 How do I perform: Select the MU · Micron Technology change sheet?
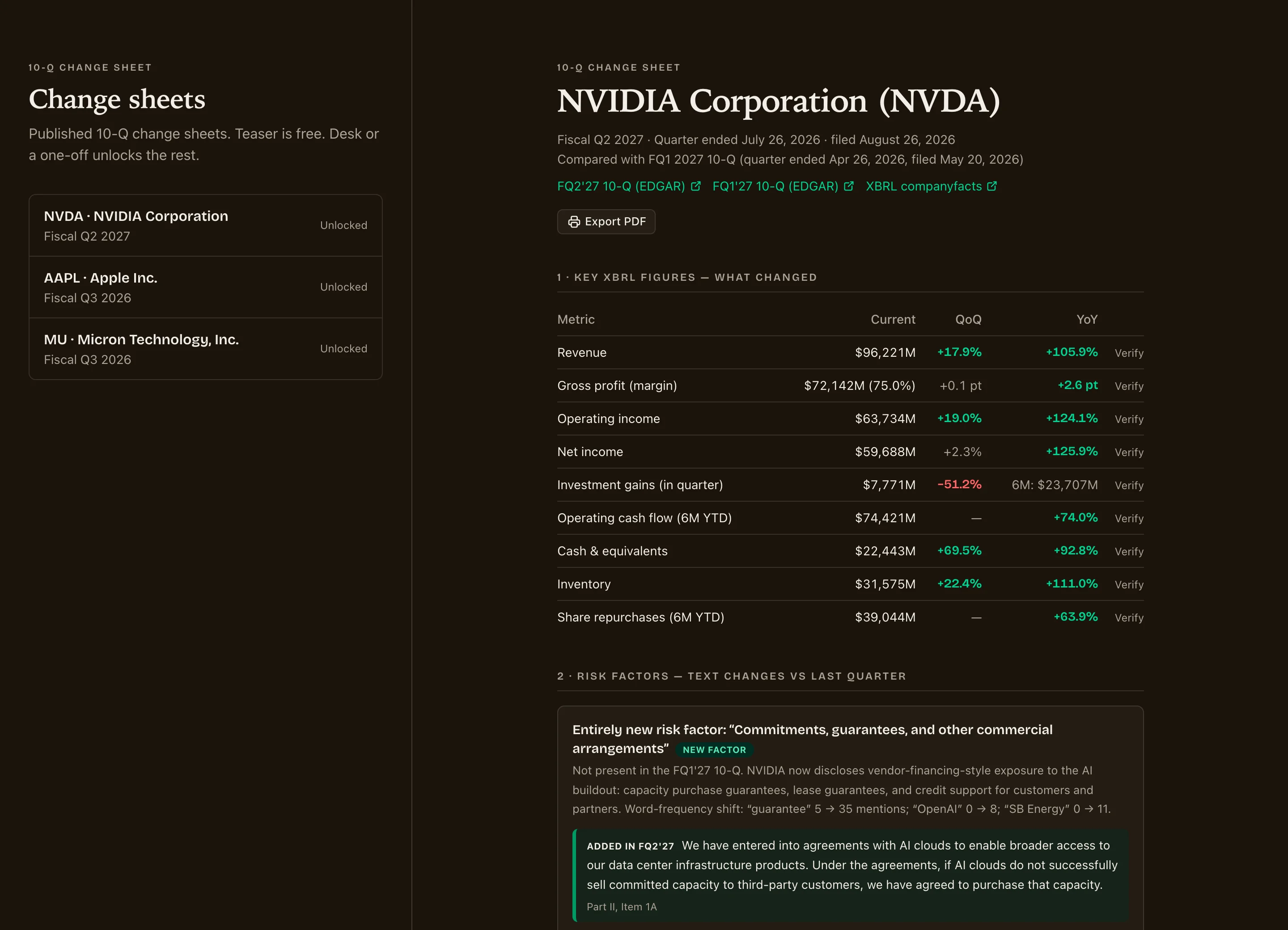coord(206,349)
